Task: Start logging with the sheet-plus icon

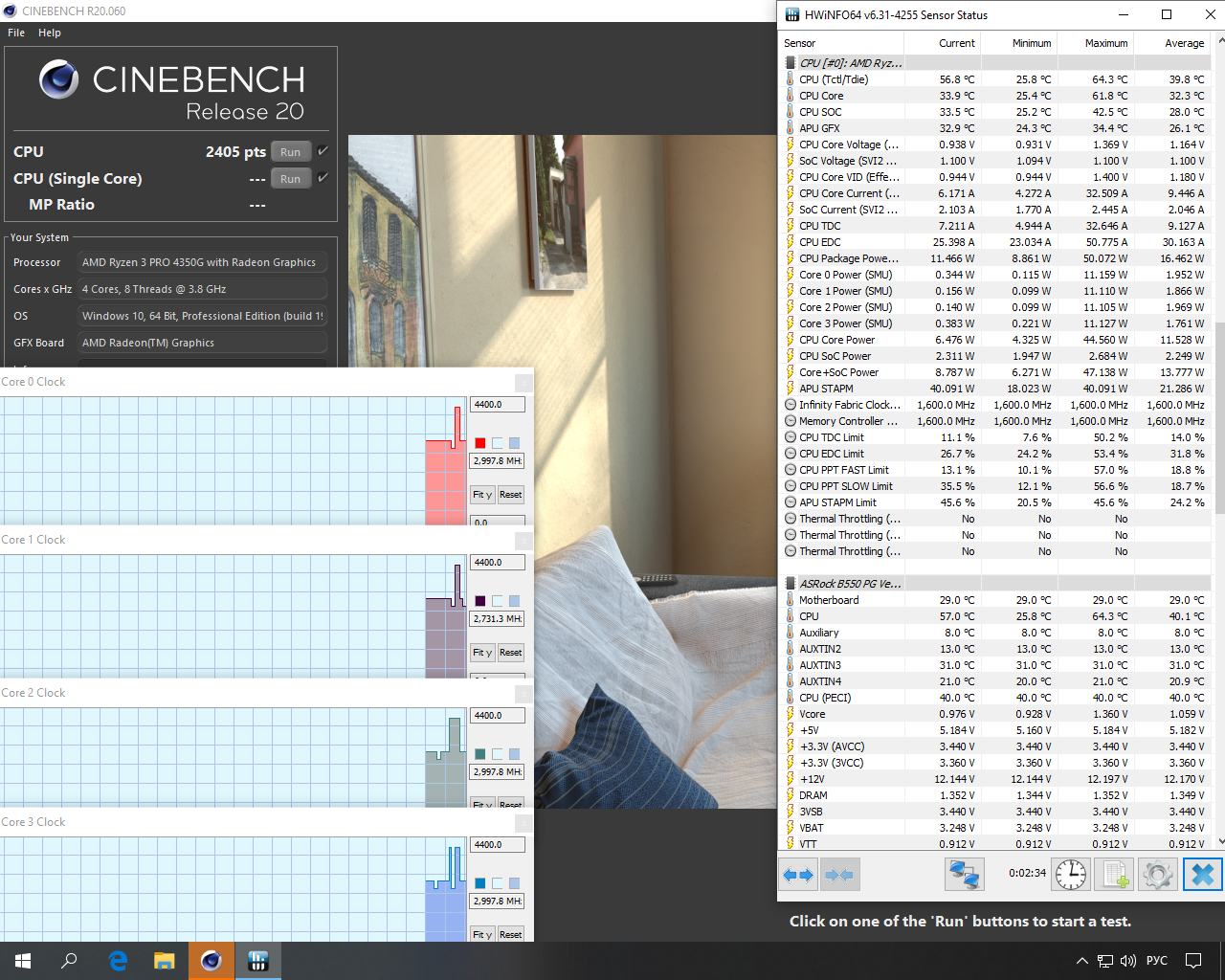Action: click(1114, 875)
